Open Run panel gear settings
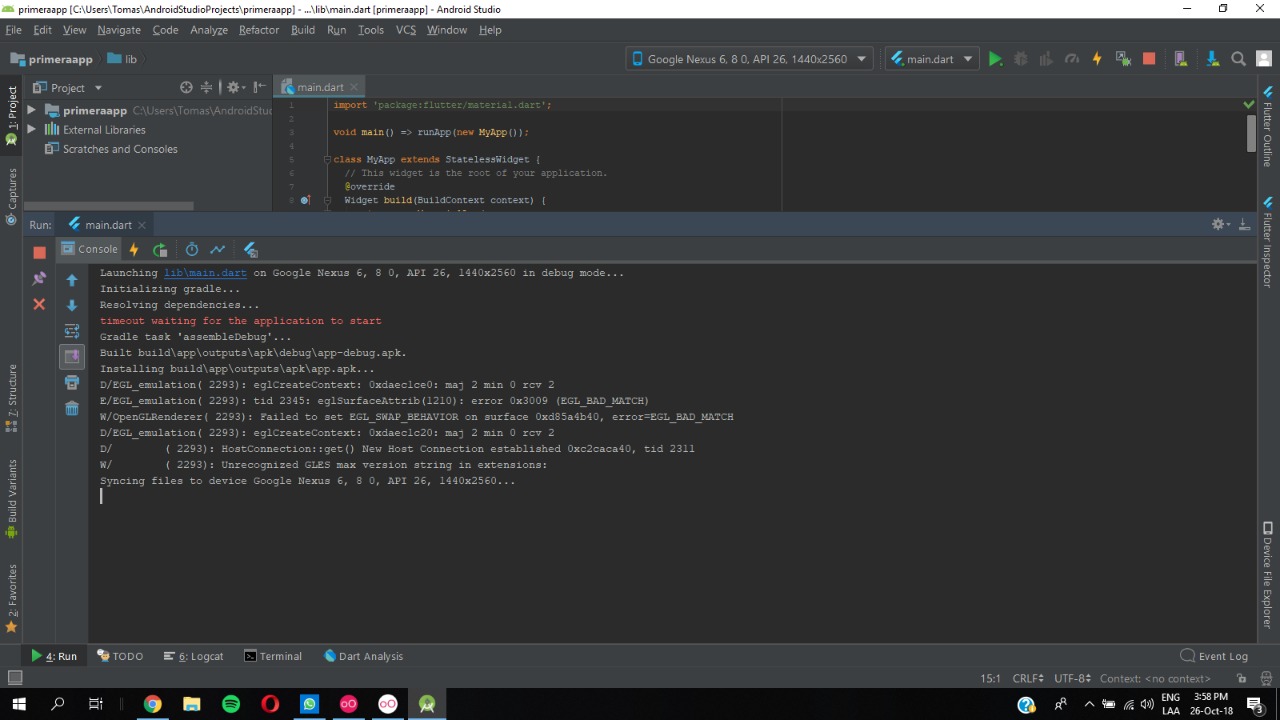Viewport: 1280px width, 720px height. (1221, 225)
